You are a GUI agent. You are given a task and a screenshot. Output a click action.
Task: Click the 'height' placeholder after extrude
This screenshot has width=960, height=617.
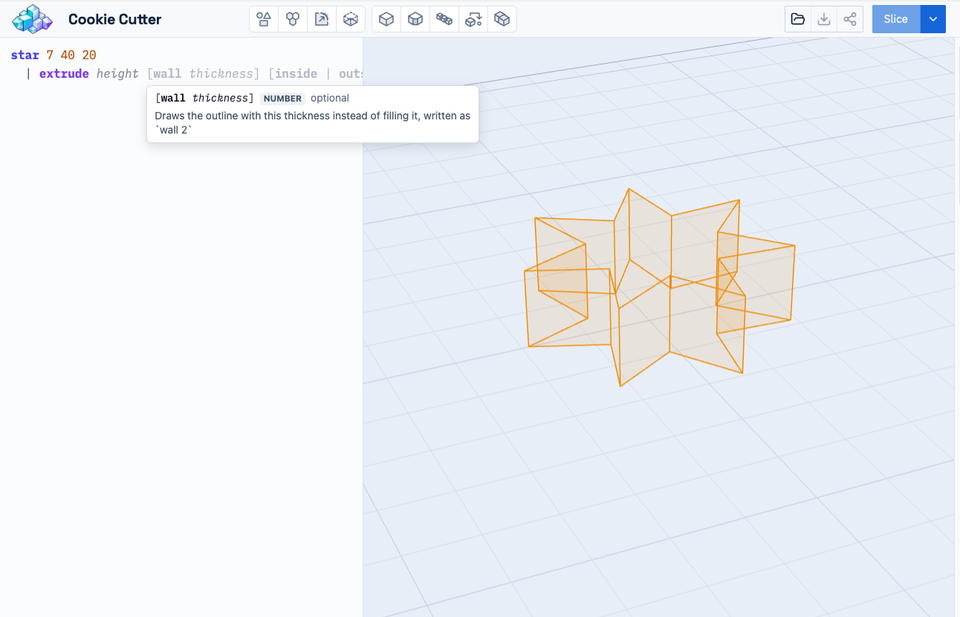(118, 73)
